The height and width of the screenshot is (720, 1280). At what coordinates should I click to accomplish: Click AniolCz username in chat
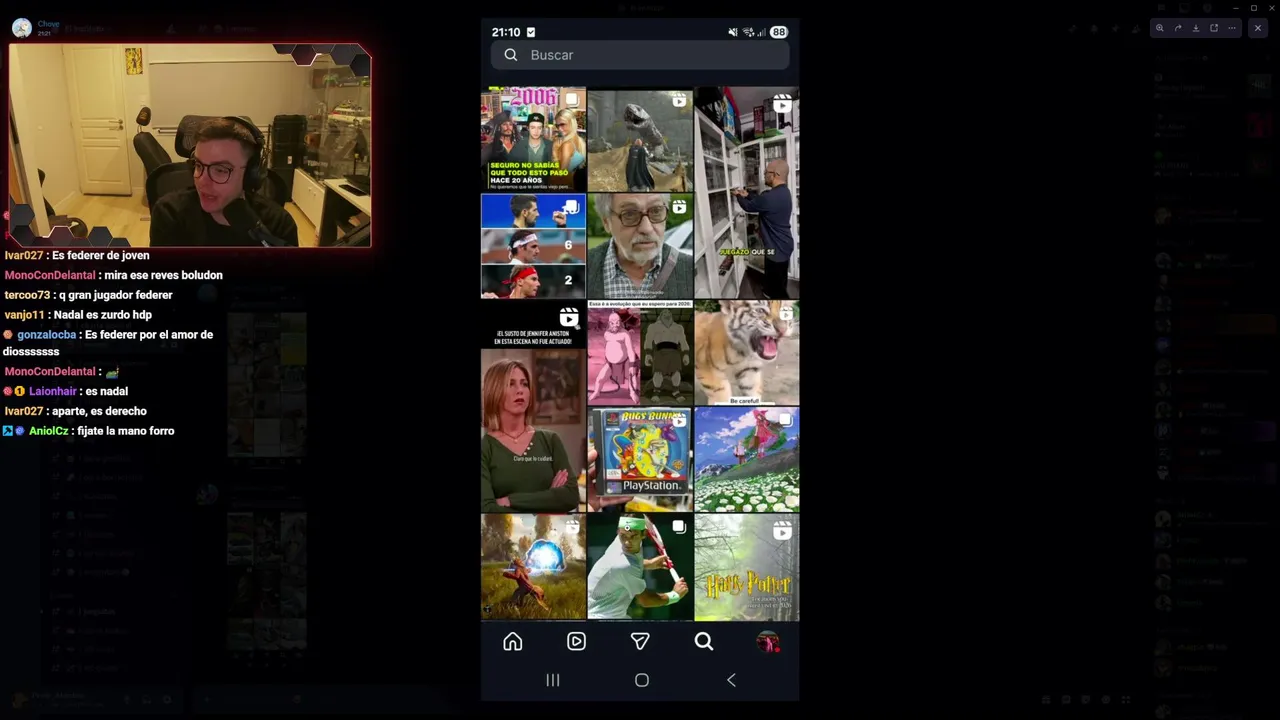click(x=48, y=431)
